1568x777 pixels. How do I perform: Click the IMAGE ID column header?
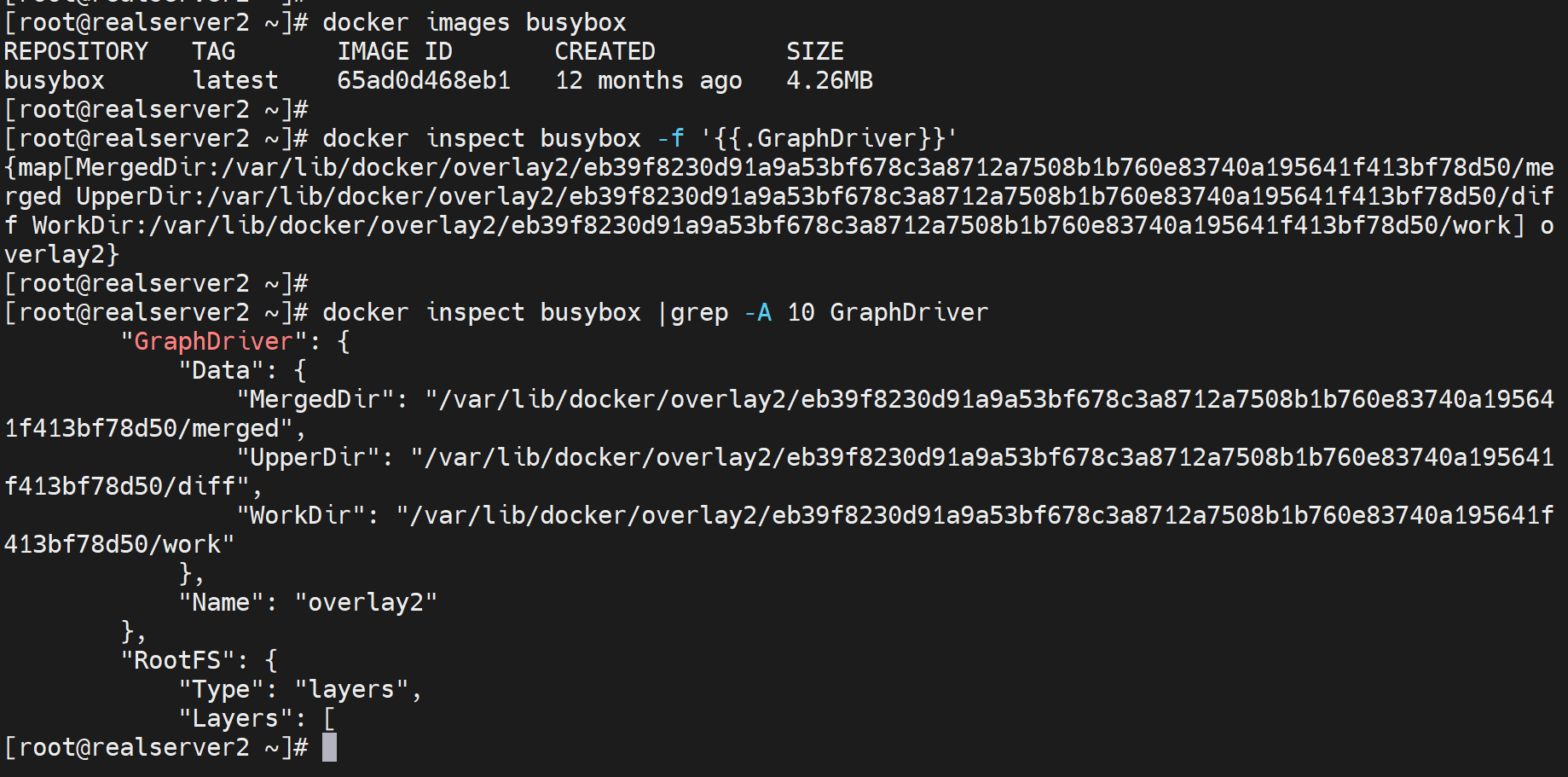click(395, 52)
